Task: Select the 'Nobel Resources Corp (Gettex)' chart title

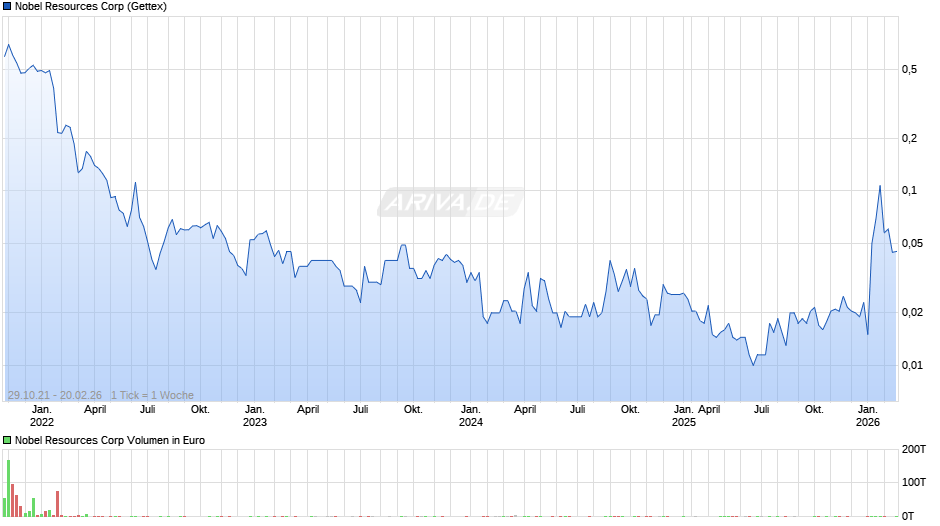Action: pyautogui.click(x=91, y=7)
